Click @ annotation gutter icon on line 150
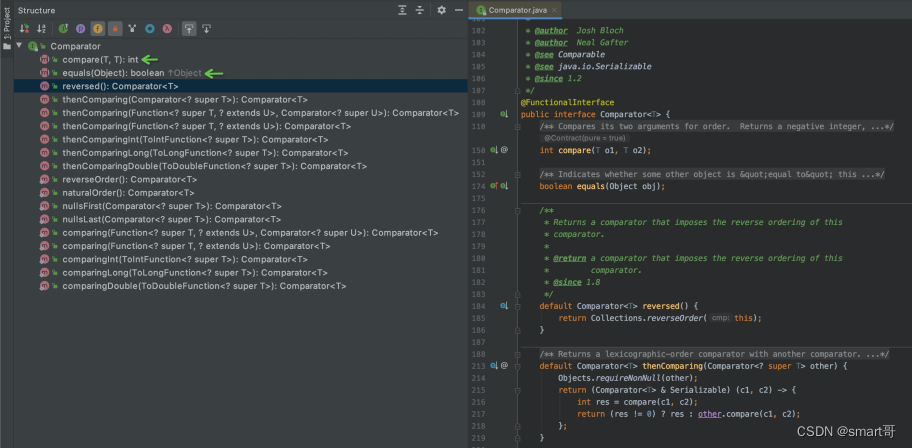 coord(504,150)
